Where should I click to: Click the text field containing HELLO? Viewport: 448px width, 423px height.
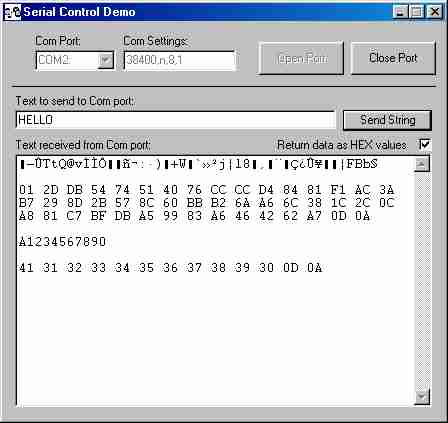(175, 120)
